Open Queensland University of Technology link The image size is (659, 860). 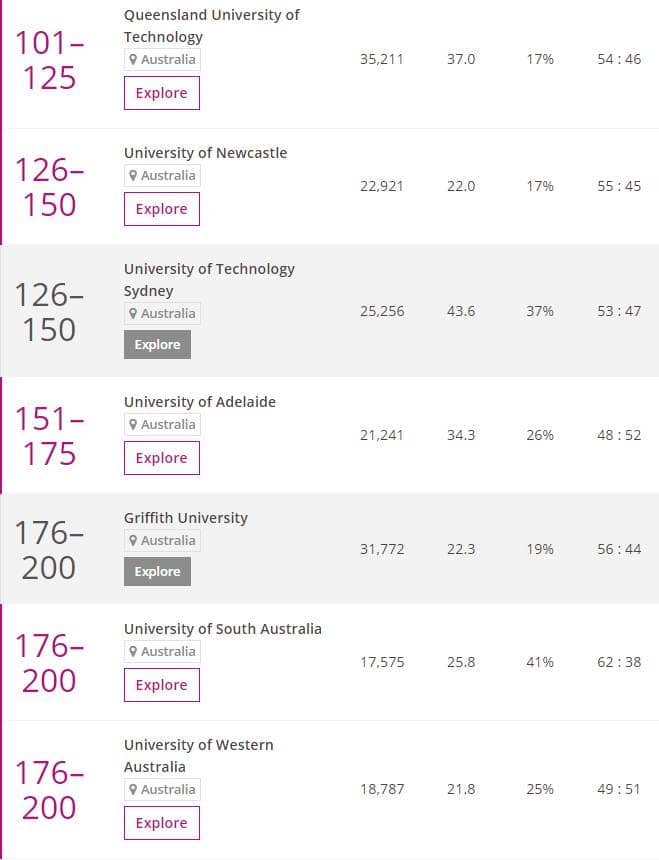(211, 26)
